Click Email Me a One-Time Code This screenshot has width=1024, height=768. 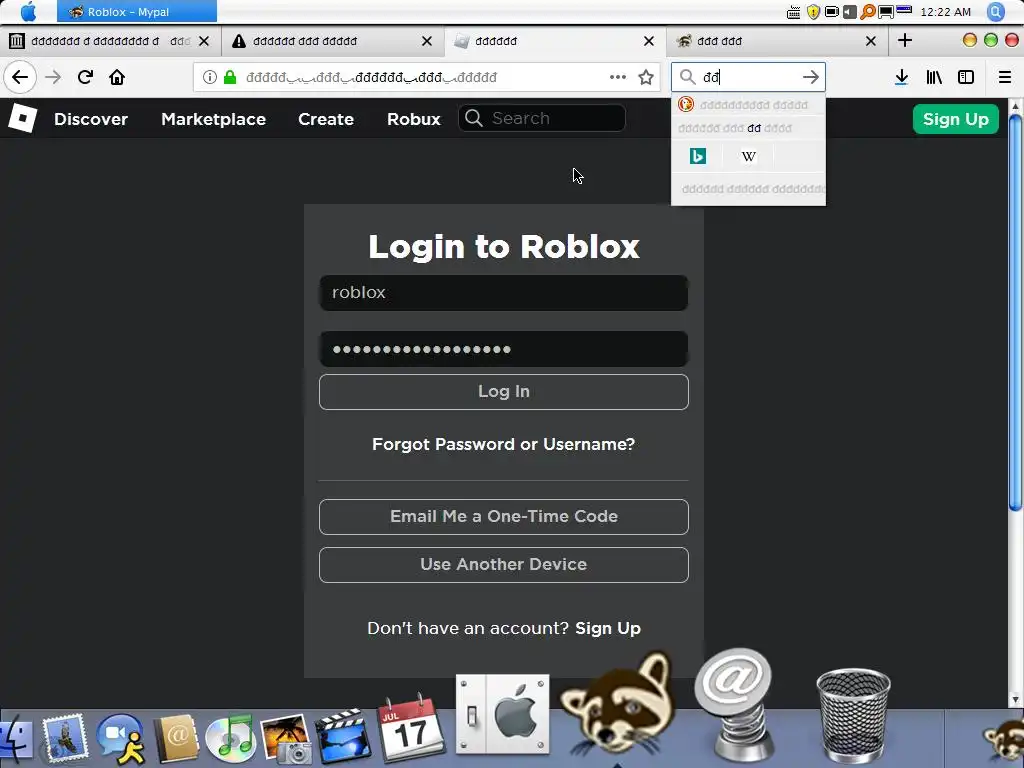(504, 517)
